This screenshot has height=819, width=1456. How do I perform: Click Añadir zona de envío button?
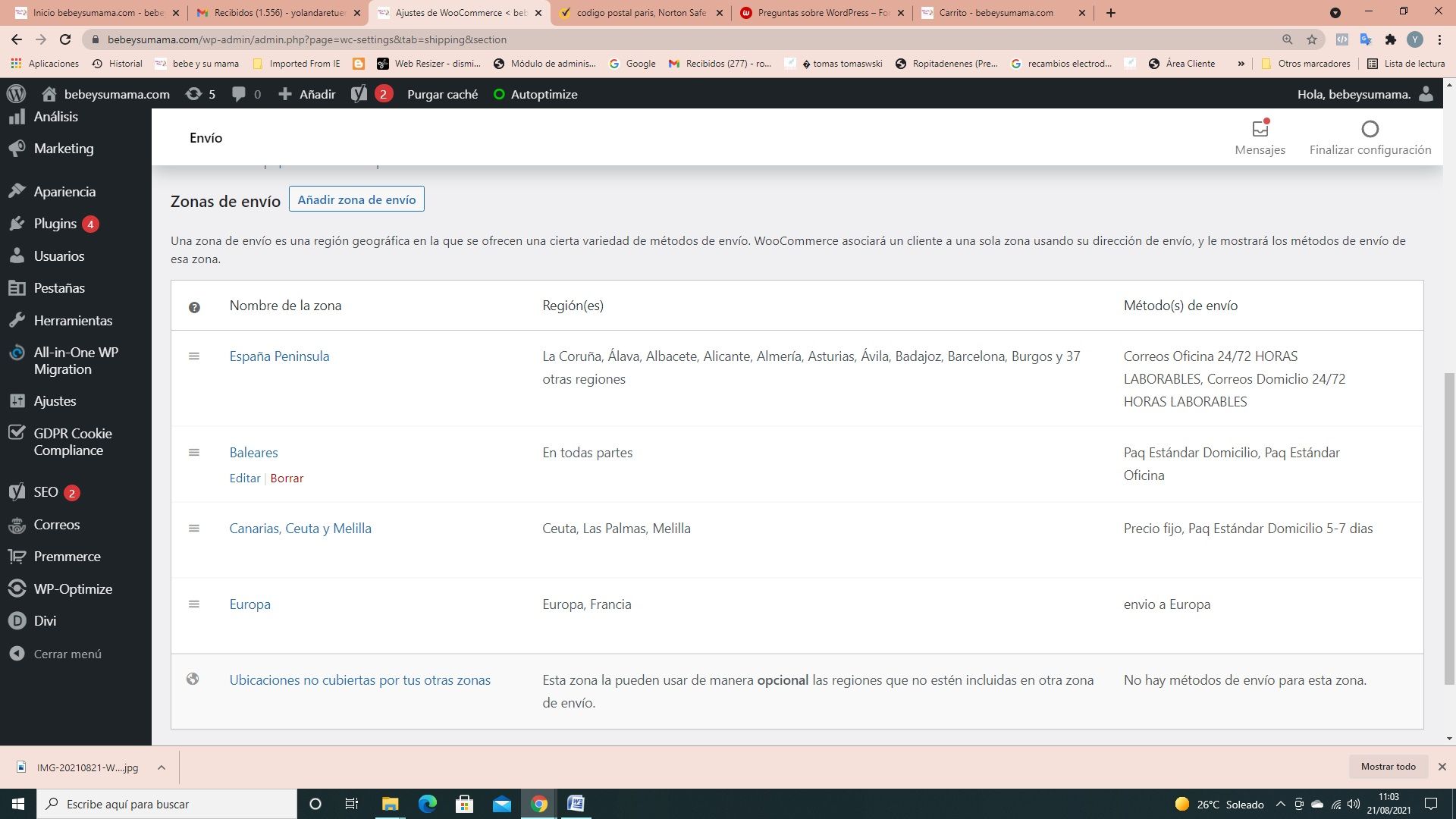click(x=356, y=199)
